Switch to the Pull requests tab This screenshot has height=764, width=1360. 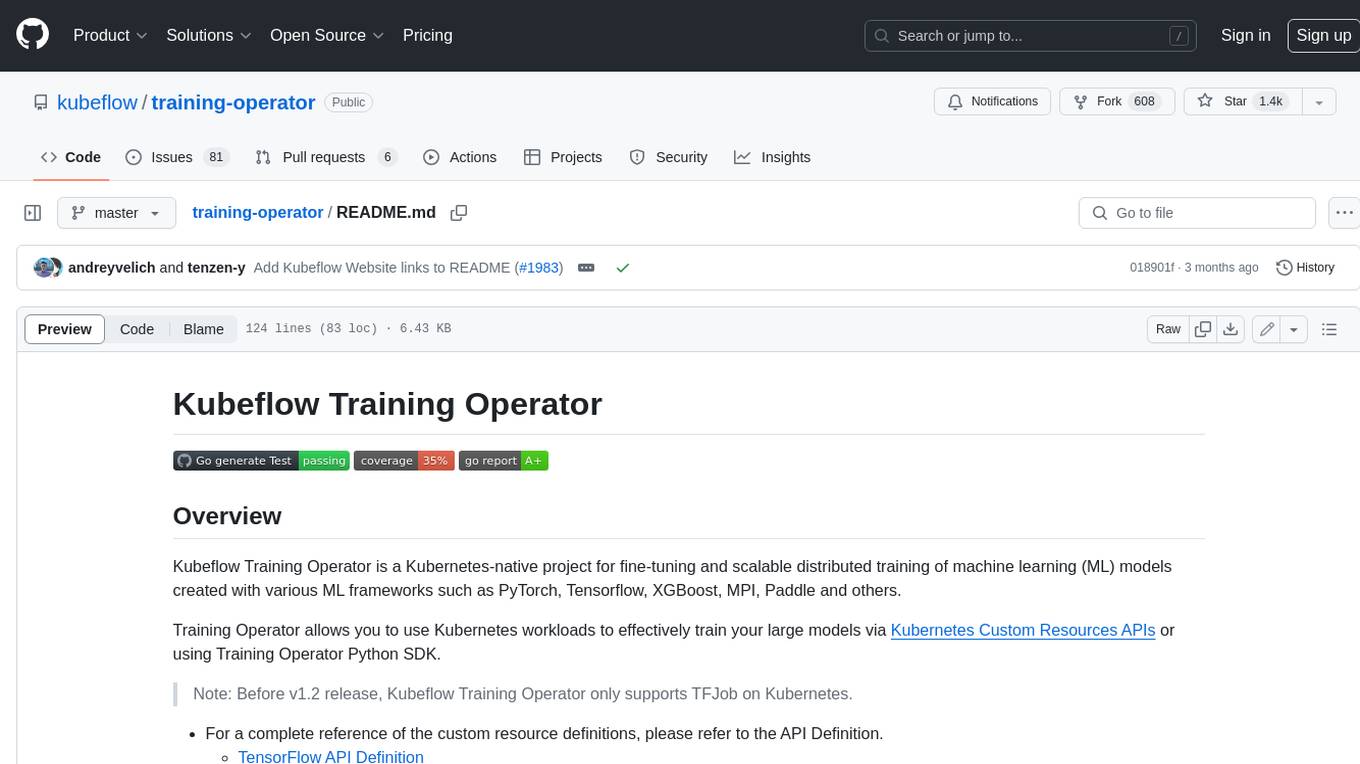pyautogui.click(x=326, y=157)
